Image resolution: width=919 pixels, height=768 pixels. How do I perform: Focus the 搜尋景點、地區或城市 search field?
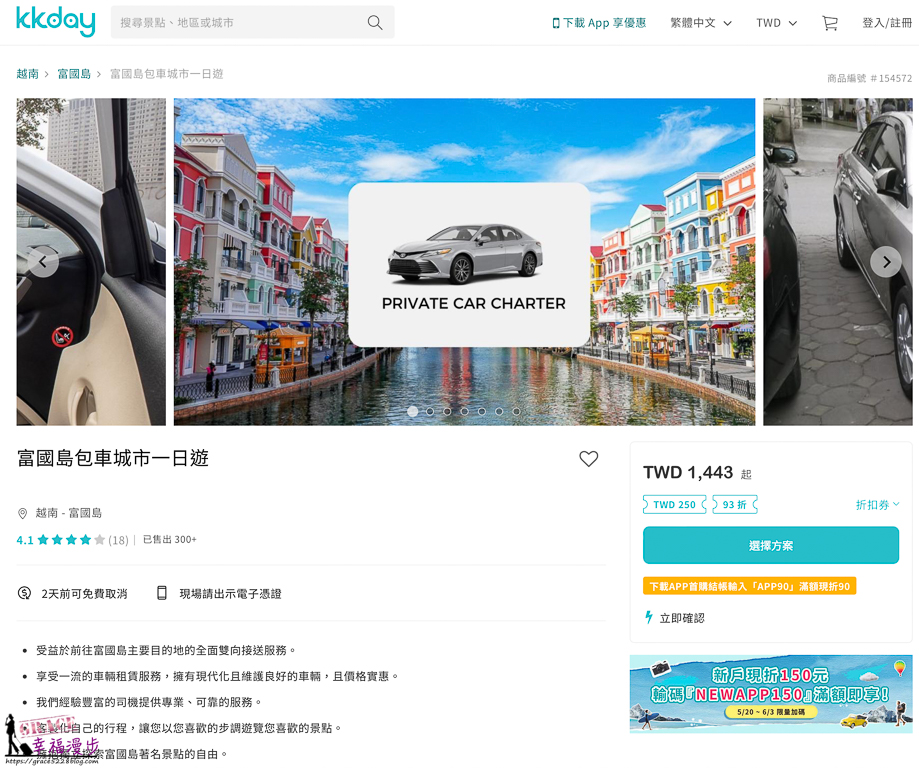tap(240, 23)
